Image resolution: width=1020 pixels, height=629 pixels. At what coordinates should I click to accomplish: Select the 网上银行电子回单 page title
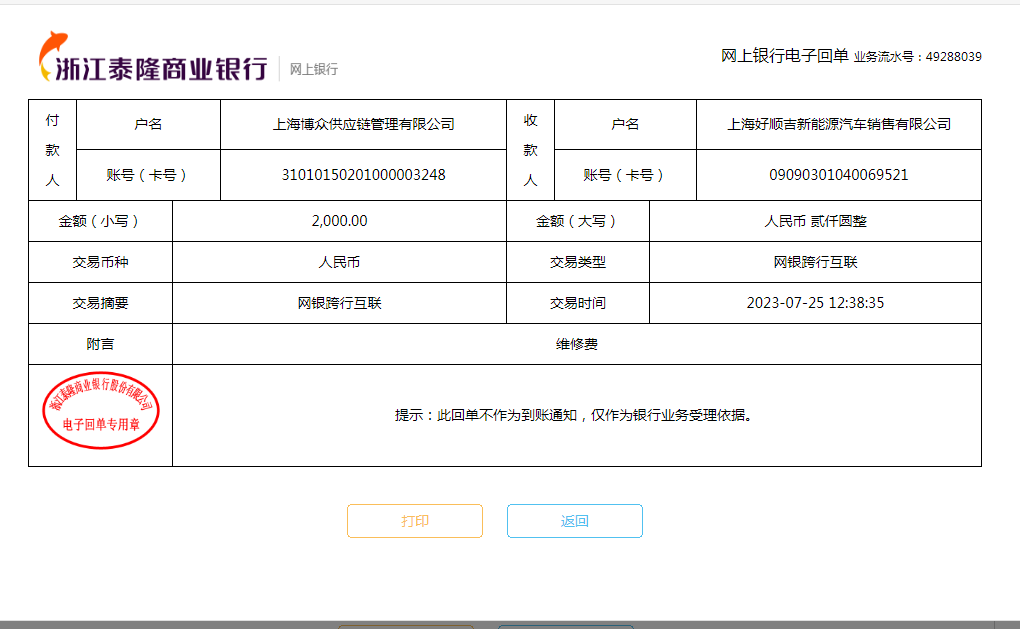784,56
